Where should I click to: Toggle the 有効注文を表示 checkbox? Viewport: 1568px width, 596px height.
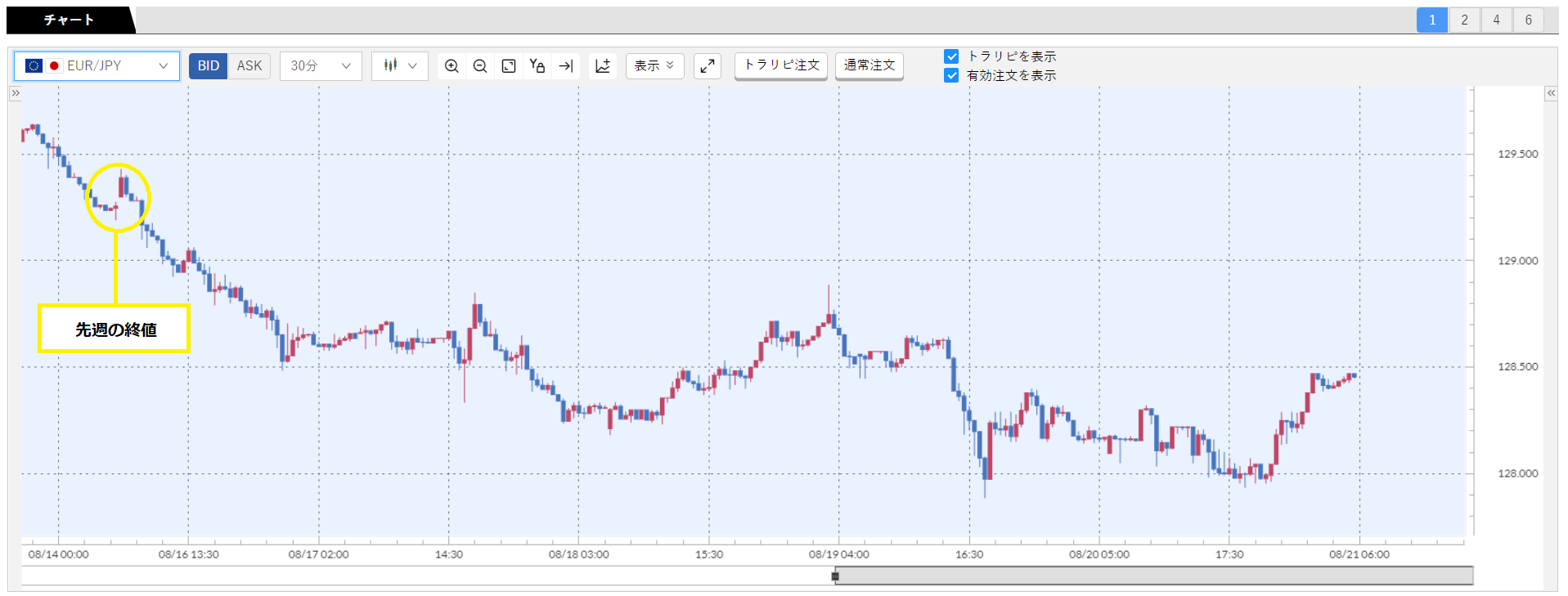pyautogui.click(x=951, y=75)
